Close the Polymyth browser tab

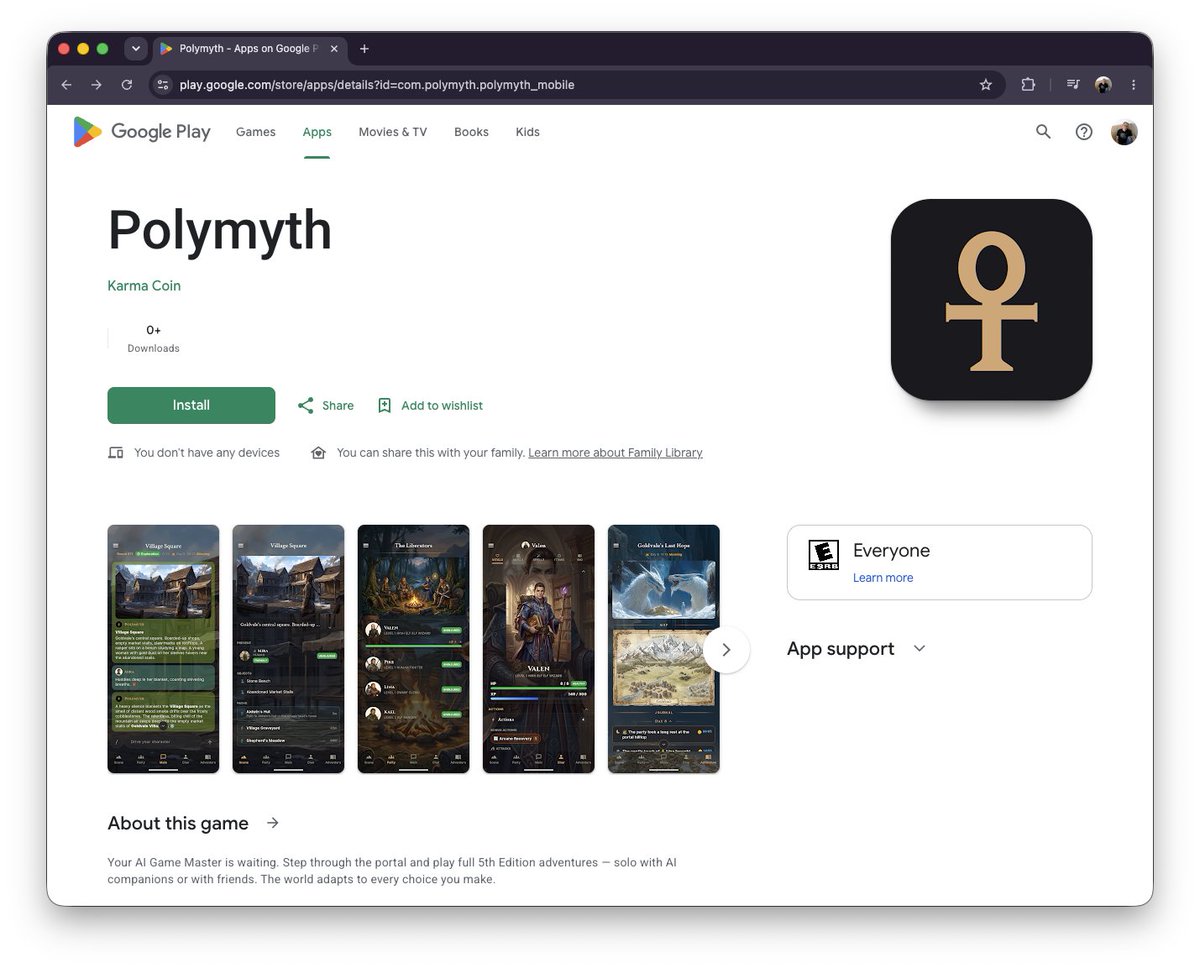point(334,49)
